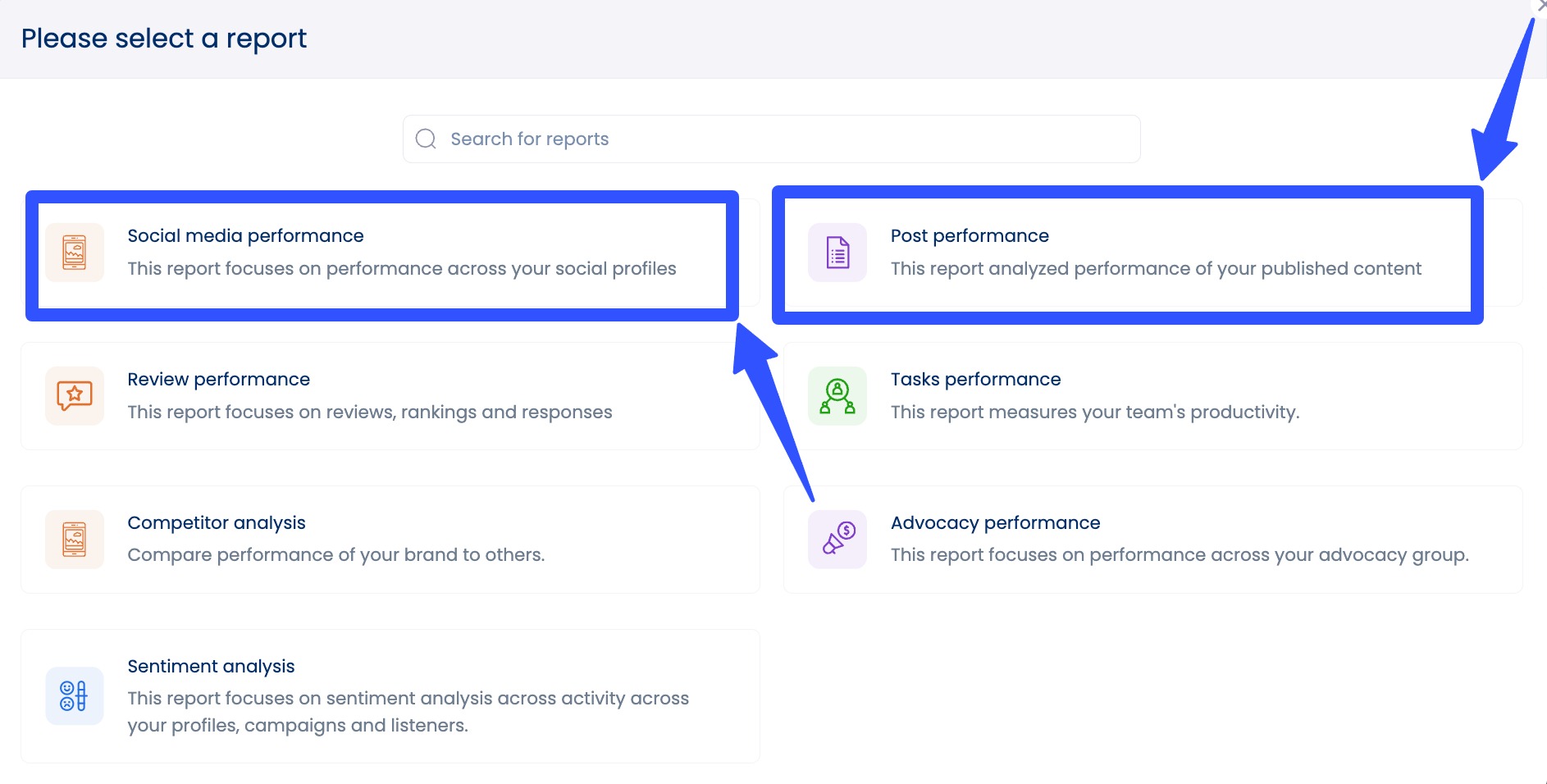Click the Social media performance phone icon

coord(74,253)
